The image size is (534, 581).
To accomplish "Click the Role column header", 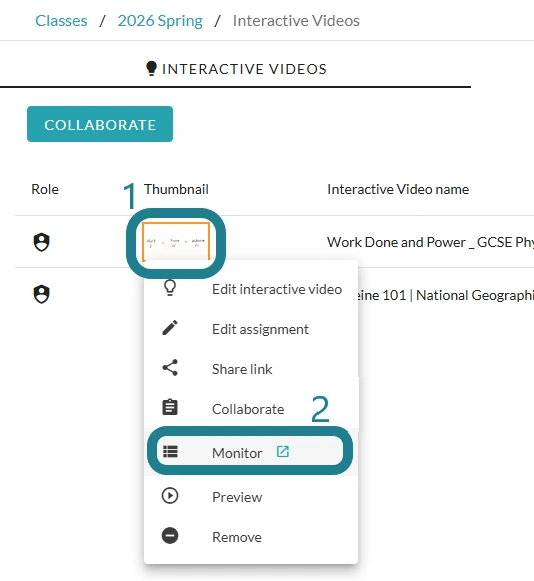I will coord(45,189).
